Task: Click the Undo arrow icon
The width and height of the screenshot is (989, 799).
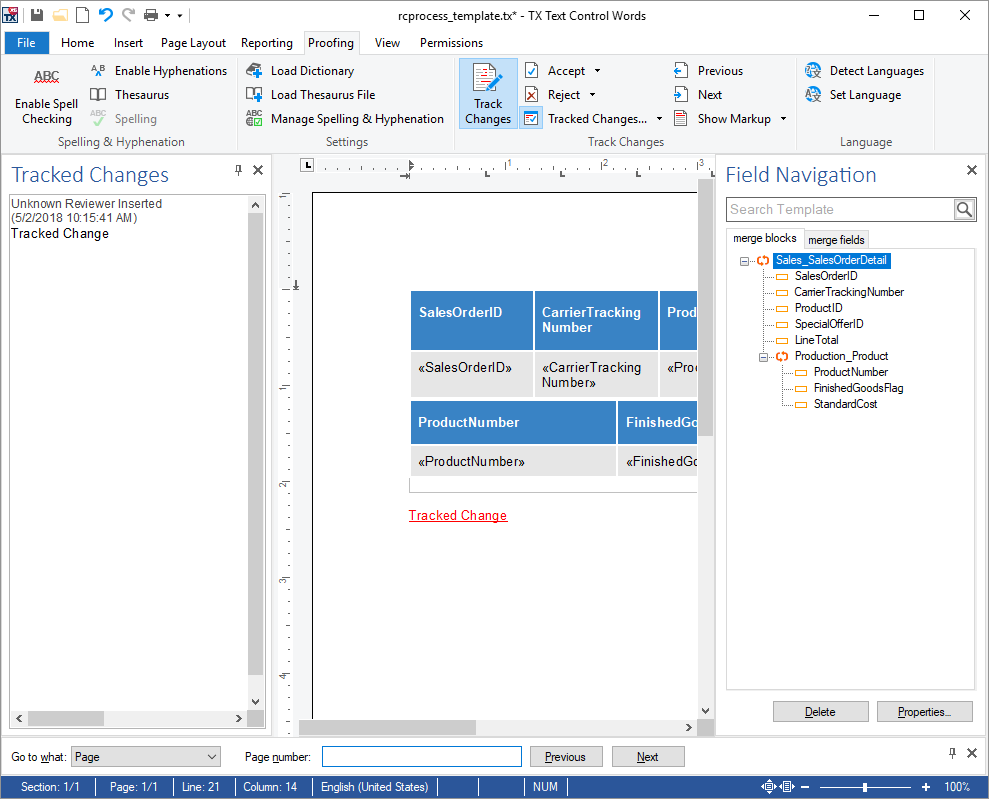Action: 105,15
